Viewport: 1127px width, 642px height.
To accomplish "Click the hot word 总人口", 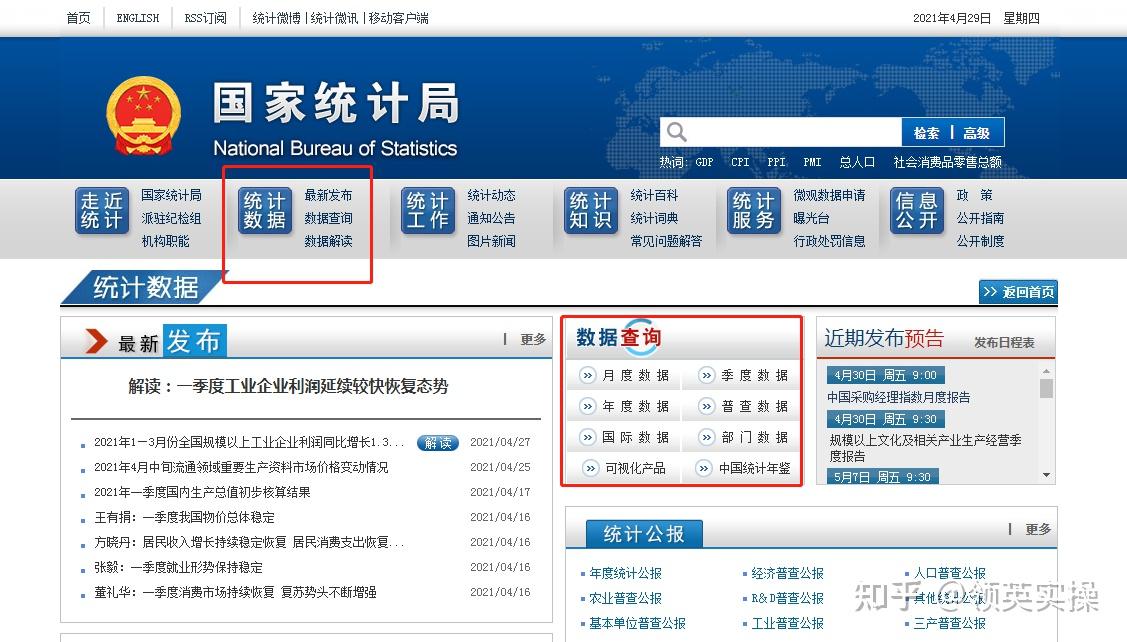I will (x=857, y=162).
